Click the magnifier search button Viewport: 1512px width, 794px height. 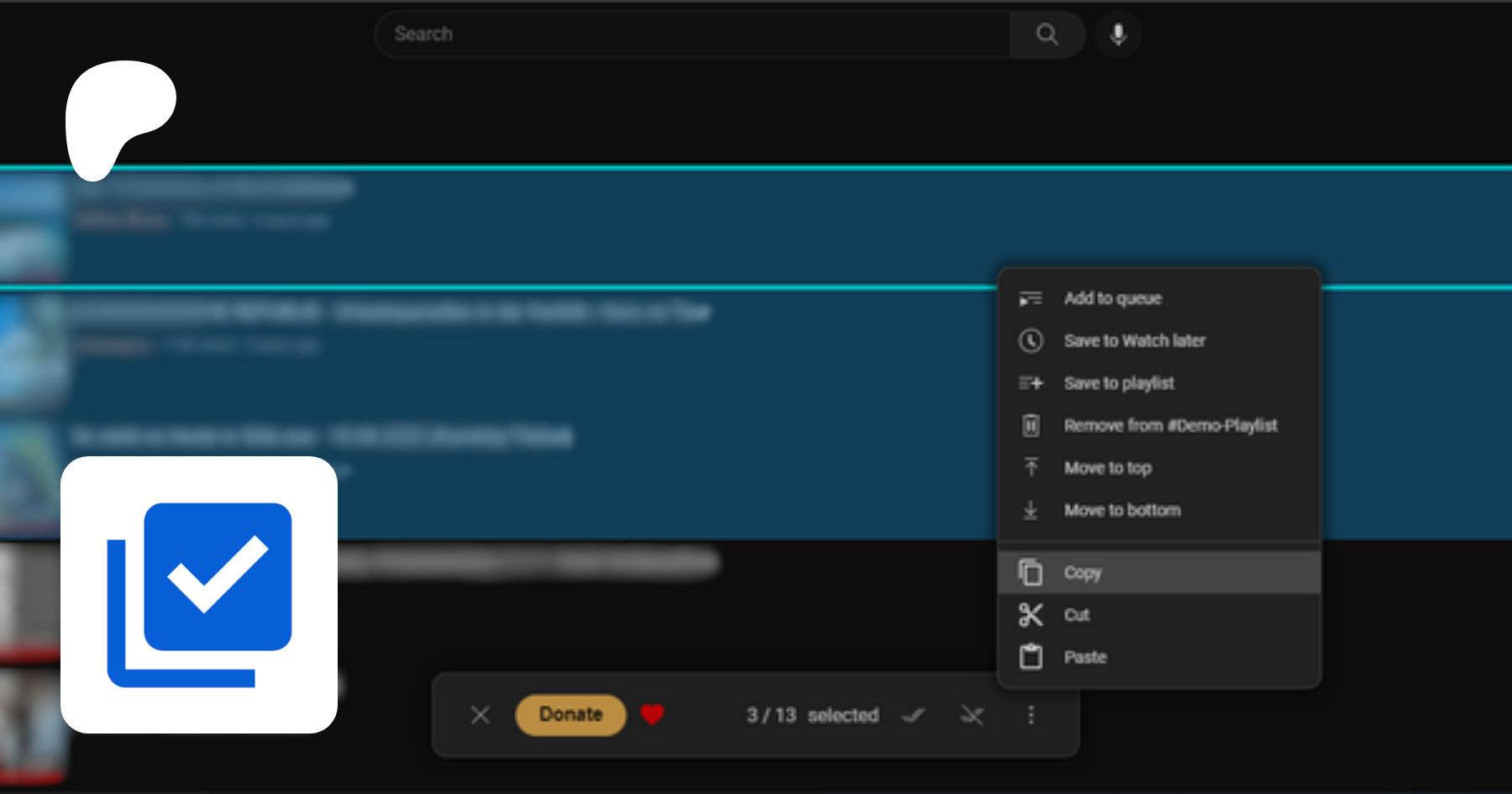1047,34
